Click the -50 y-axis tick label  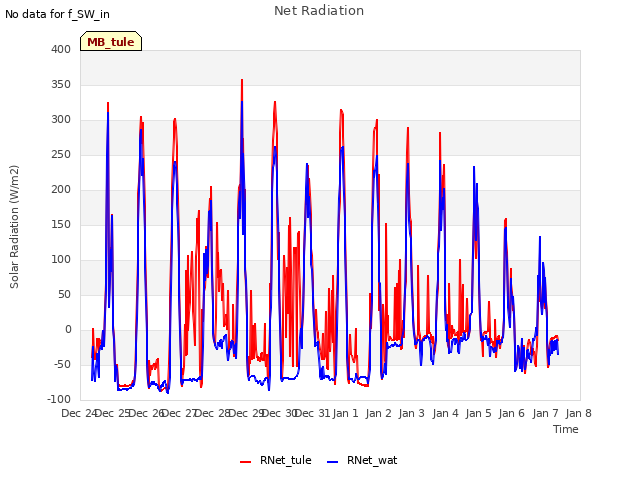(62, 364)
